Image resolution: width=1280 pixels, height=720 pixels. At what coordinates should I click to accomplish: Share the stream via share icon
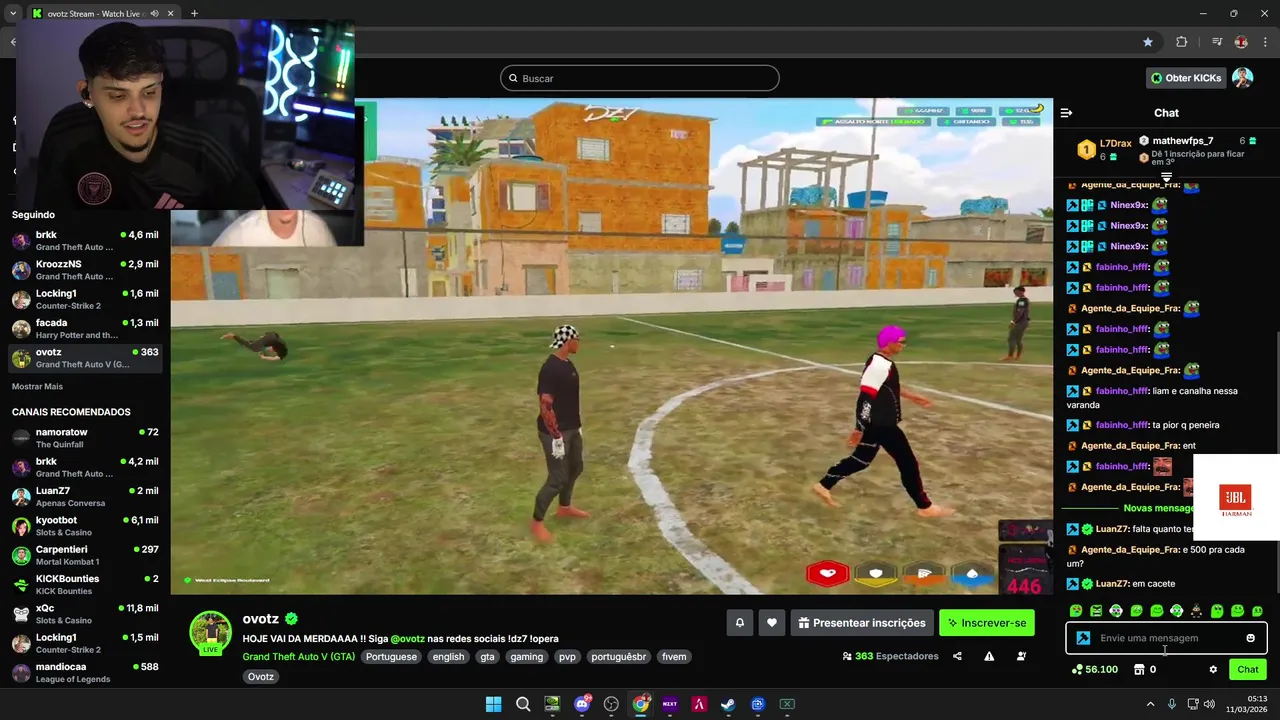click(x=957, y=656)
